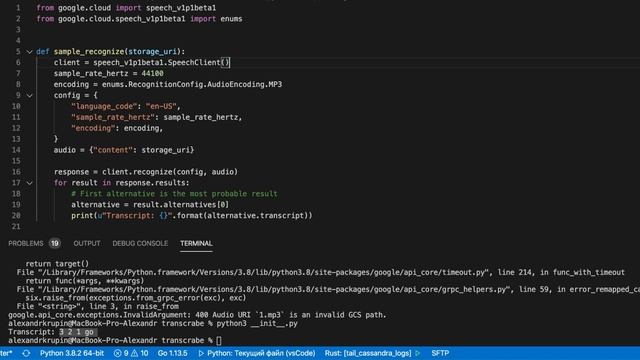Click the grpc_helpers.py file path in terminal

(275, 290)
